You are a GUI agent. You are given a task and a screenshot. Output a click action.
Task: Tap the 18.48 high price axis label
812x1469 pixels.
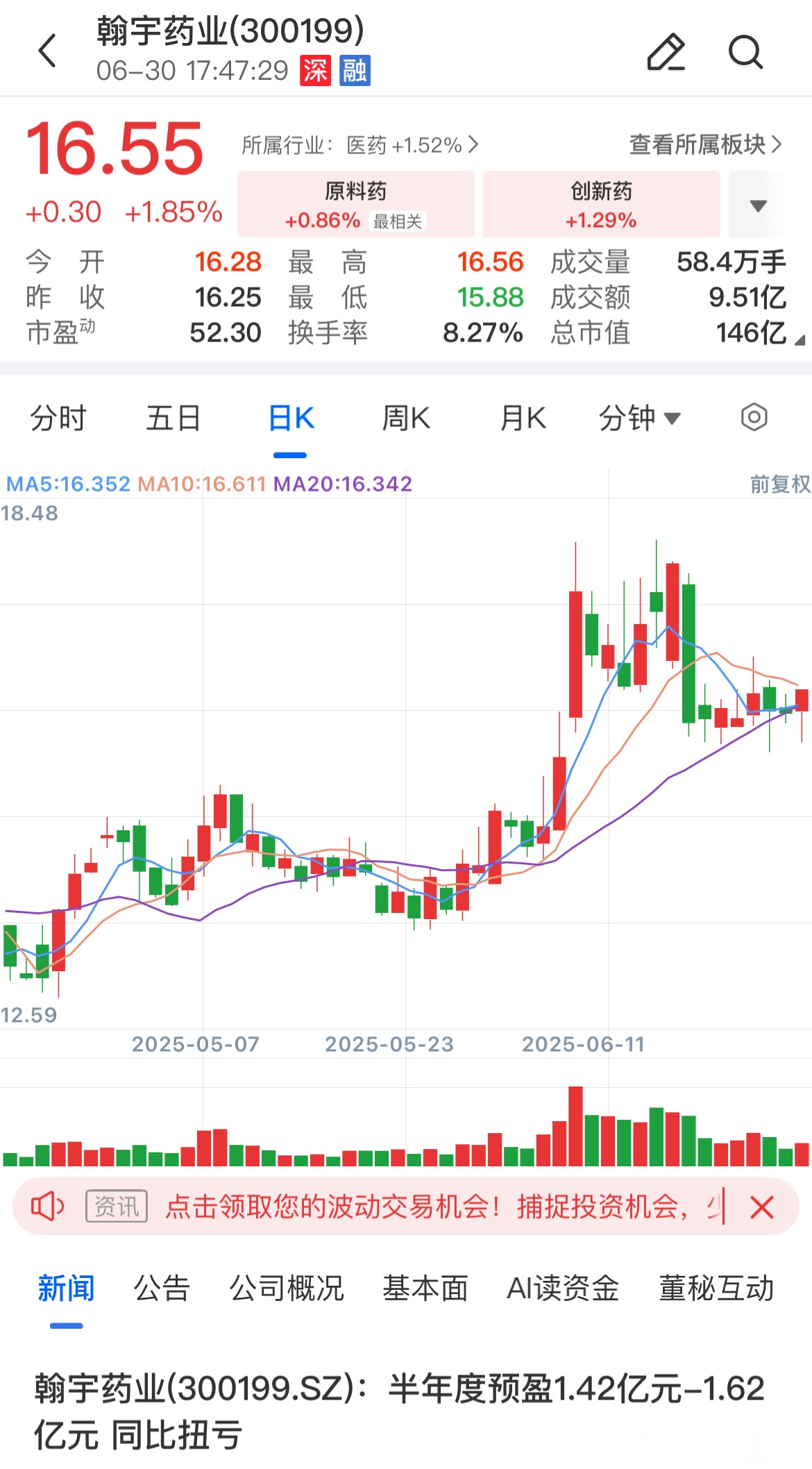[x=29, y=513]
